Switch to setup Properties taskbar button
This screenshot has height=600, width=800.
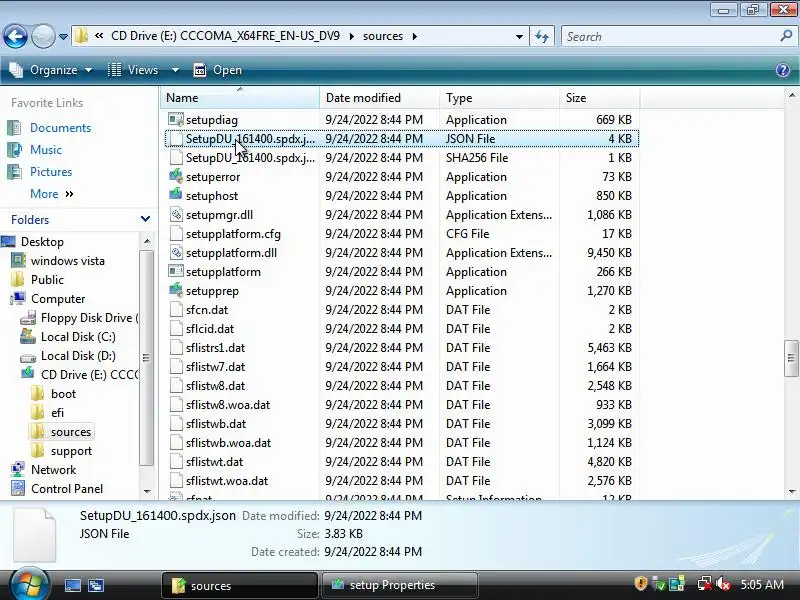click(399, 585)
